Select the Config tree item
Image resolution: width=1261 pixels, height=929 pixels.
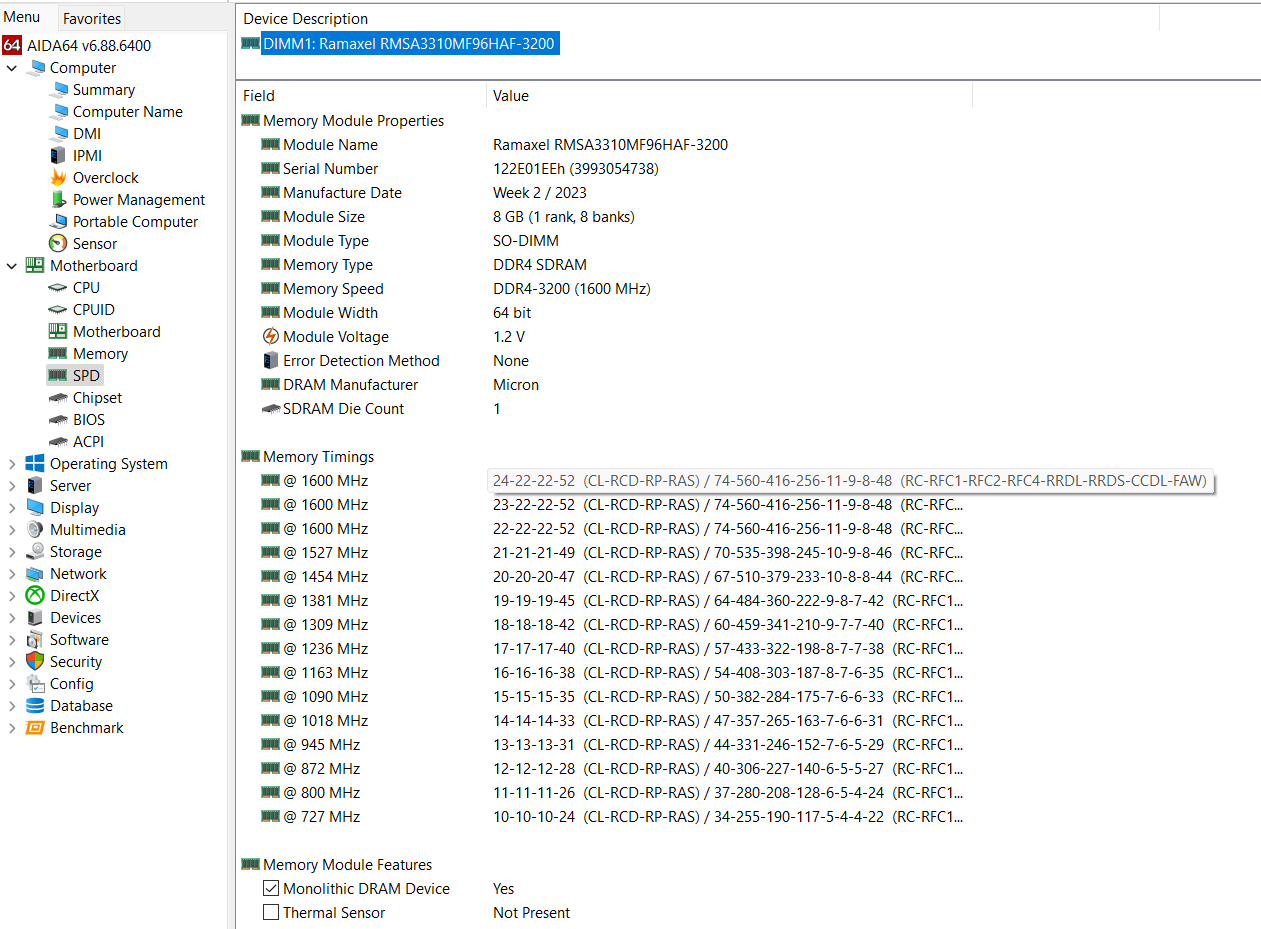coord(72,683)
